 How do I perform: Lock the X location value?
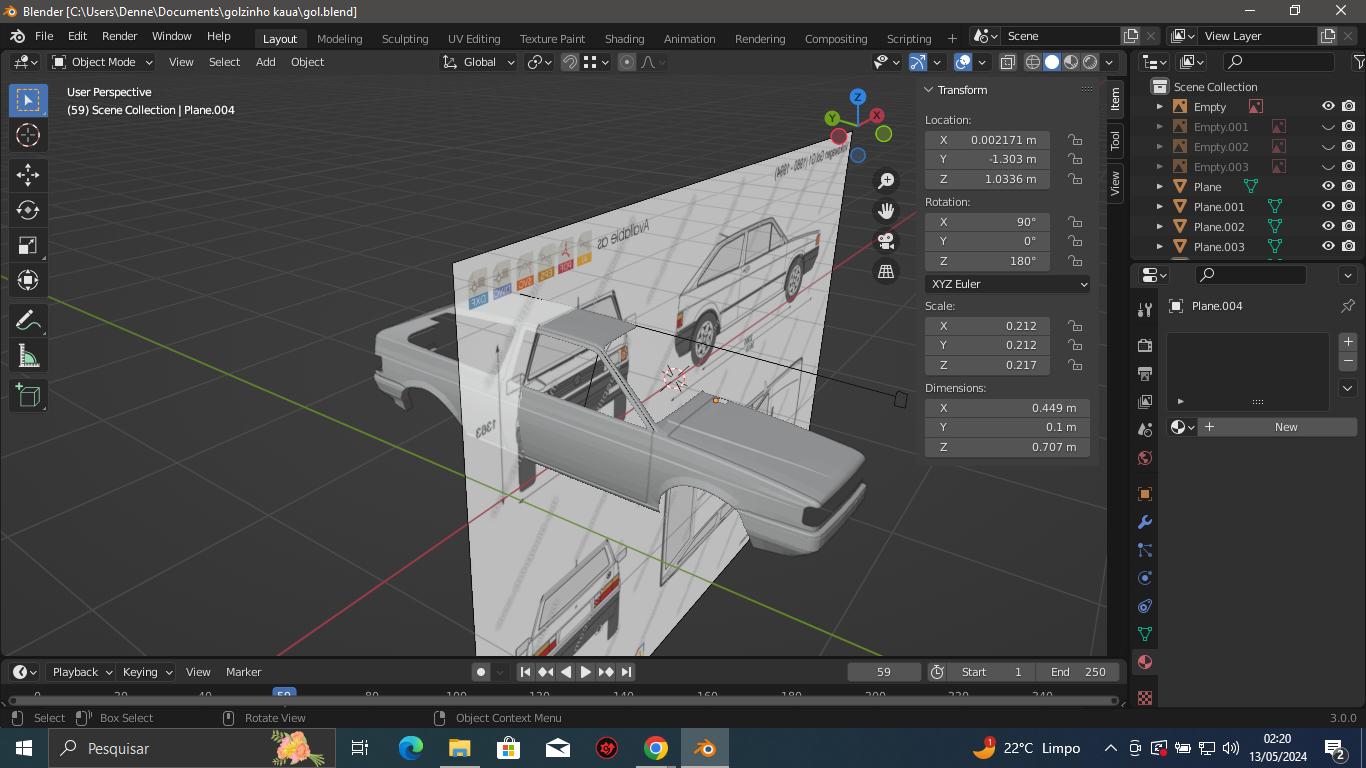pyautogui.click(x=1075, y=140)
